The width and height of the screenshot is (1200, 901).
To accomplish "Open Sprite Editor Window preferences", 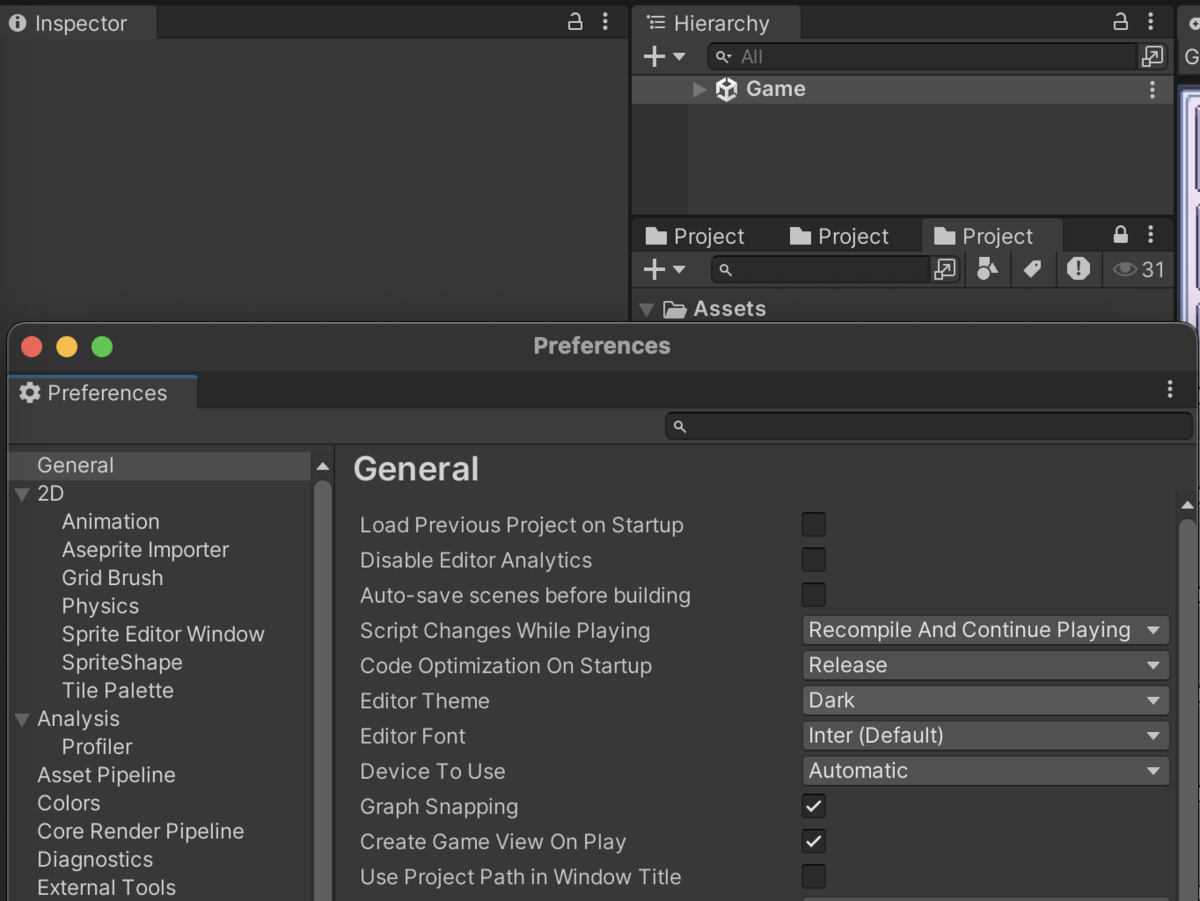I will click(163, 633).
